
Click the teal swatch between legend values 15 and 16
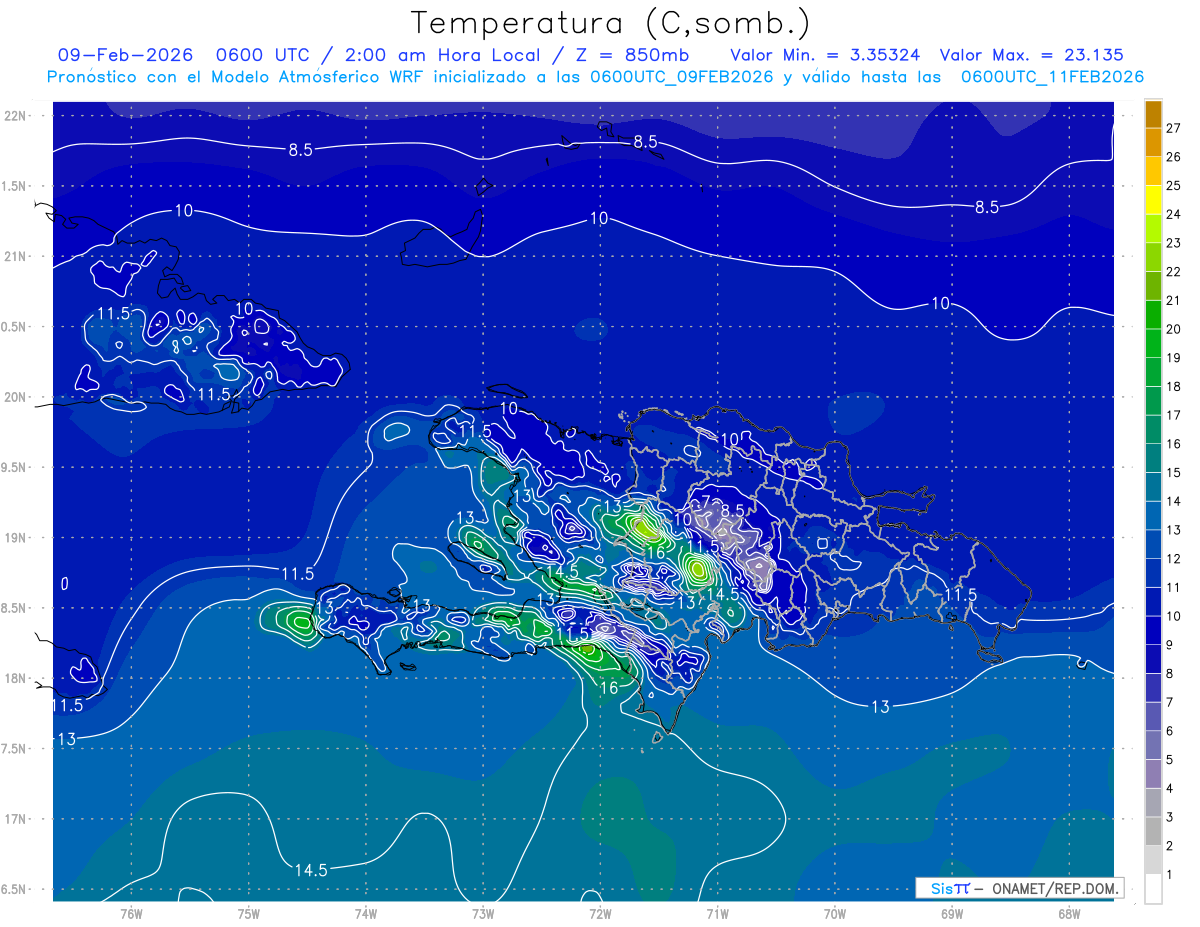pyautogui.click(x=1153, y=458)
